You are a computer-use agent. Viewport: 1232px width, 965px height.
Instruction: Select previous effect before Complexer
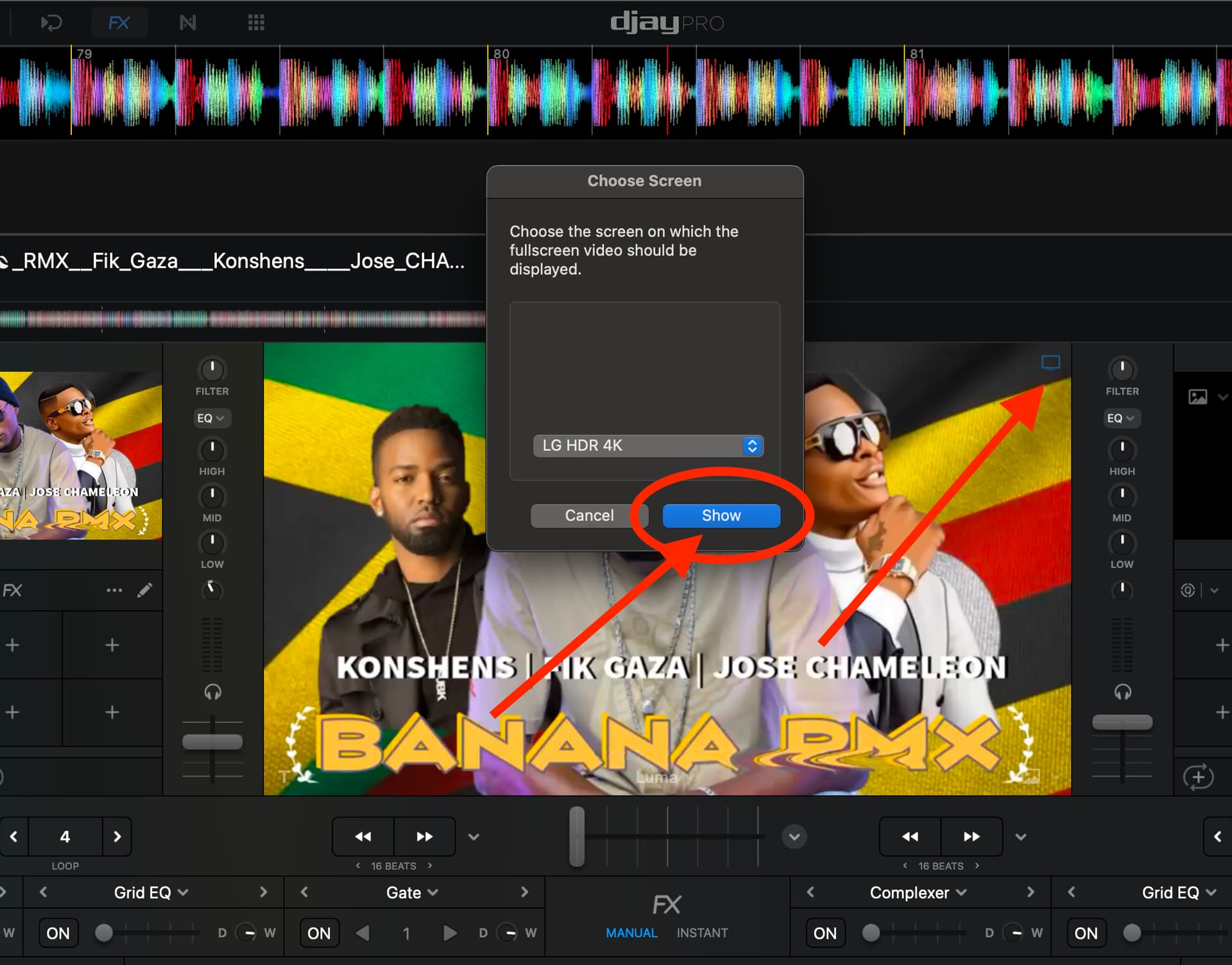(x=810, y=892)
